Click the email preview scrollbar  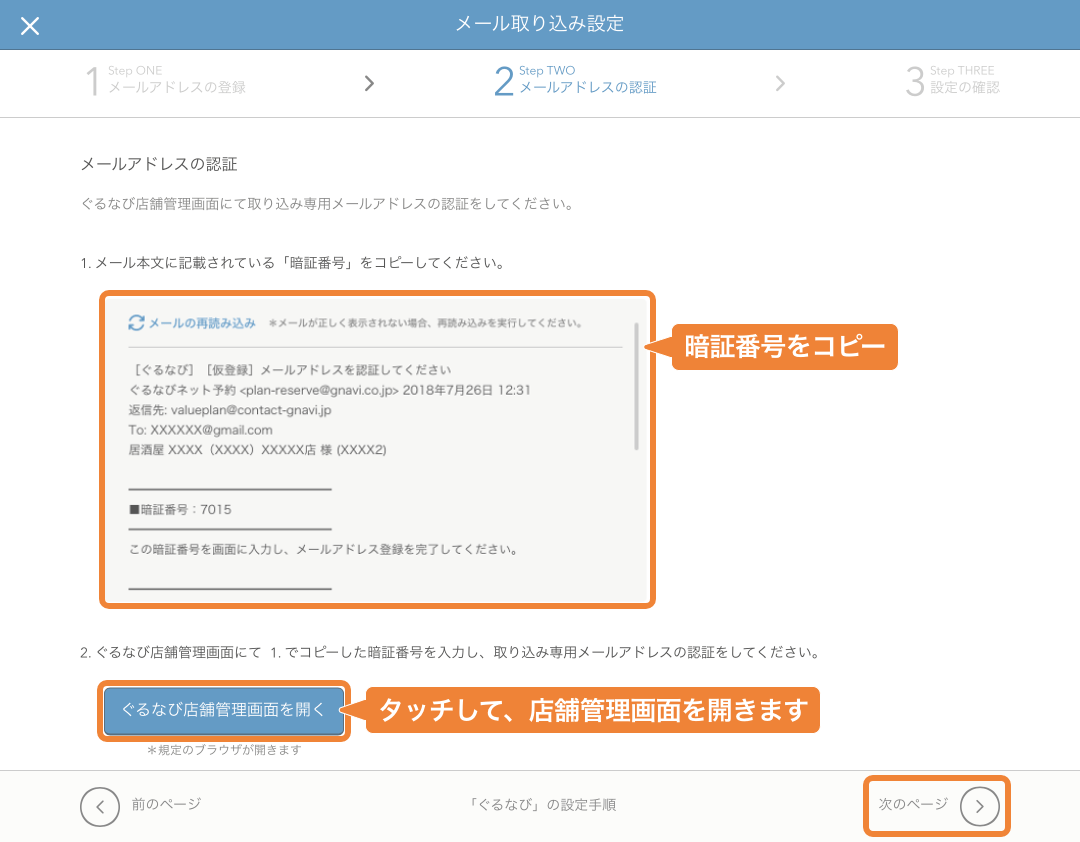[x=636, y=386]
